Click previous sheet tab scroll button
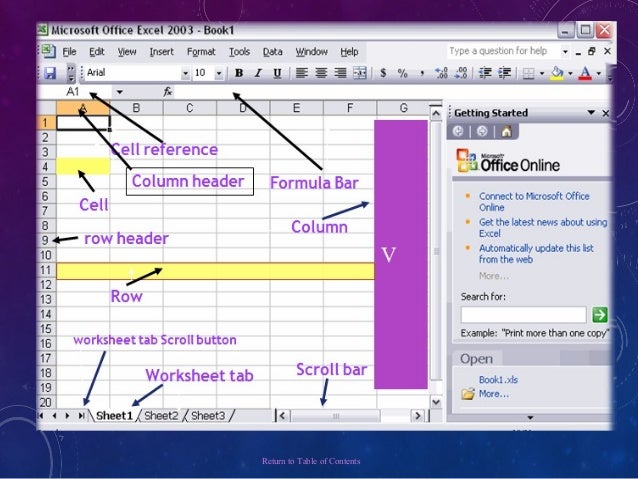Screen dimensions: 638x479 (55, 416)
